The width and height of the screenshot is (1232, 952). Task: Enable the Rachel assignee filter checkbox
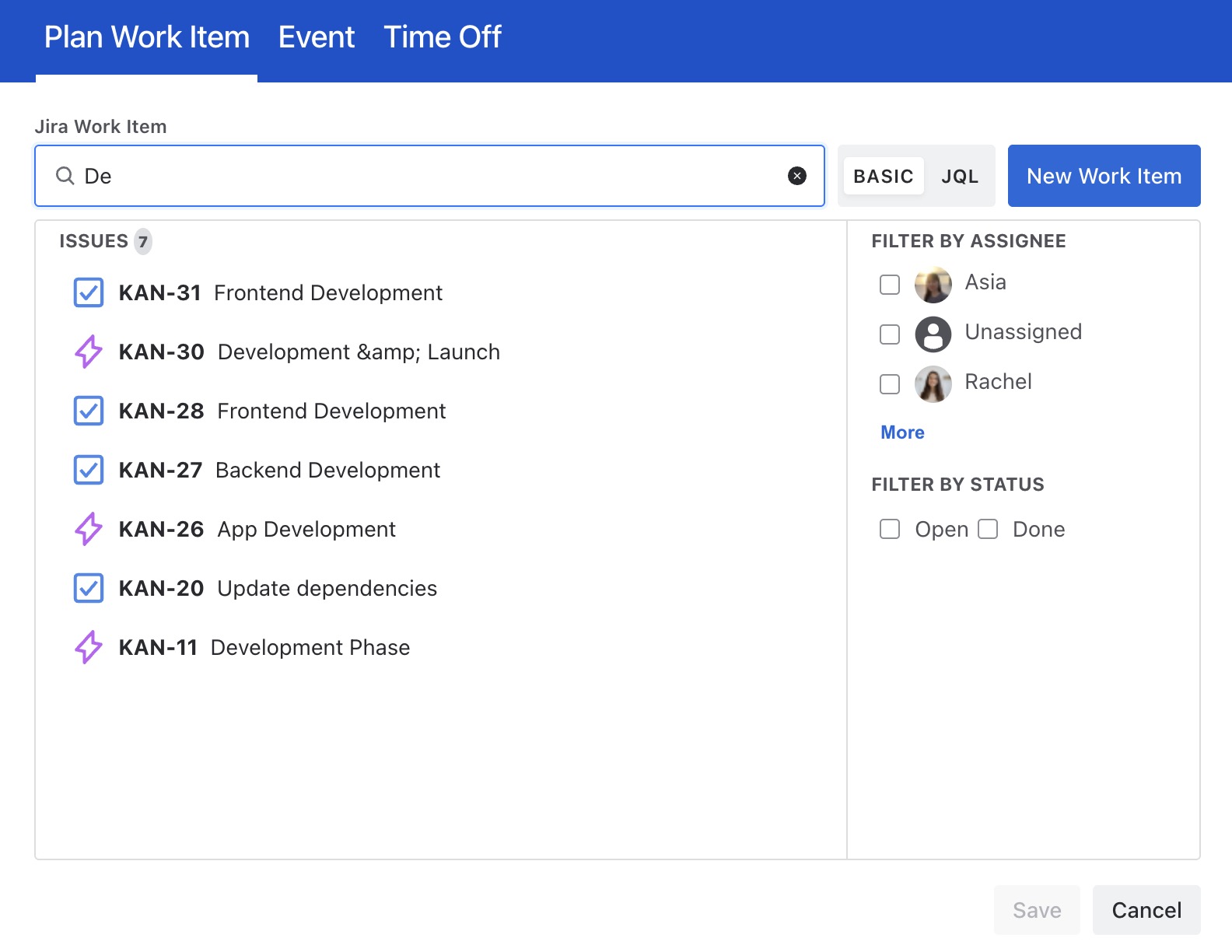click(890, 384)
